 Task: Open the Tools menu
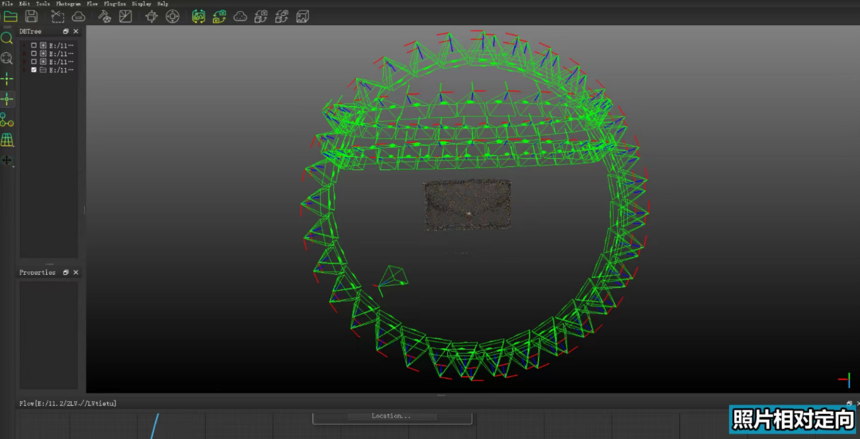pyautogui.click(x=43, y=4)
